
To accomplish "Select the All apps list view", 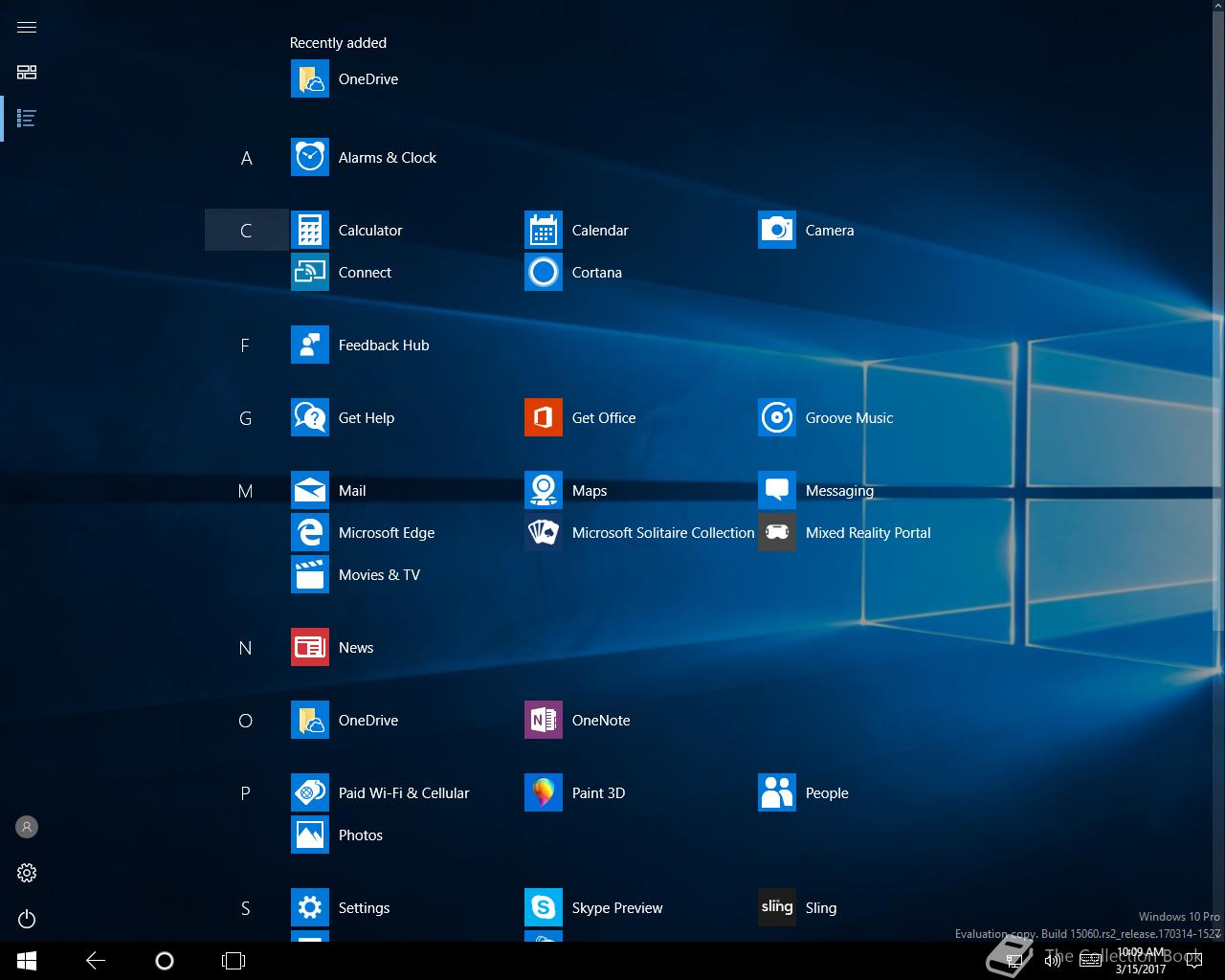I will coord(27,119).
